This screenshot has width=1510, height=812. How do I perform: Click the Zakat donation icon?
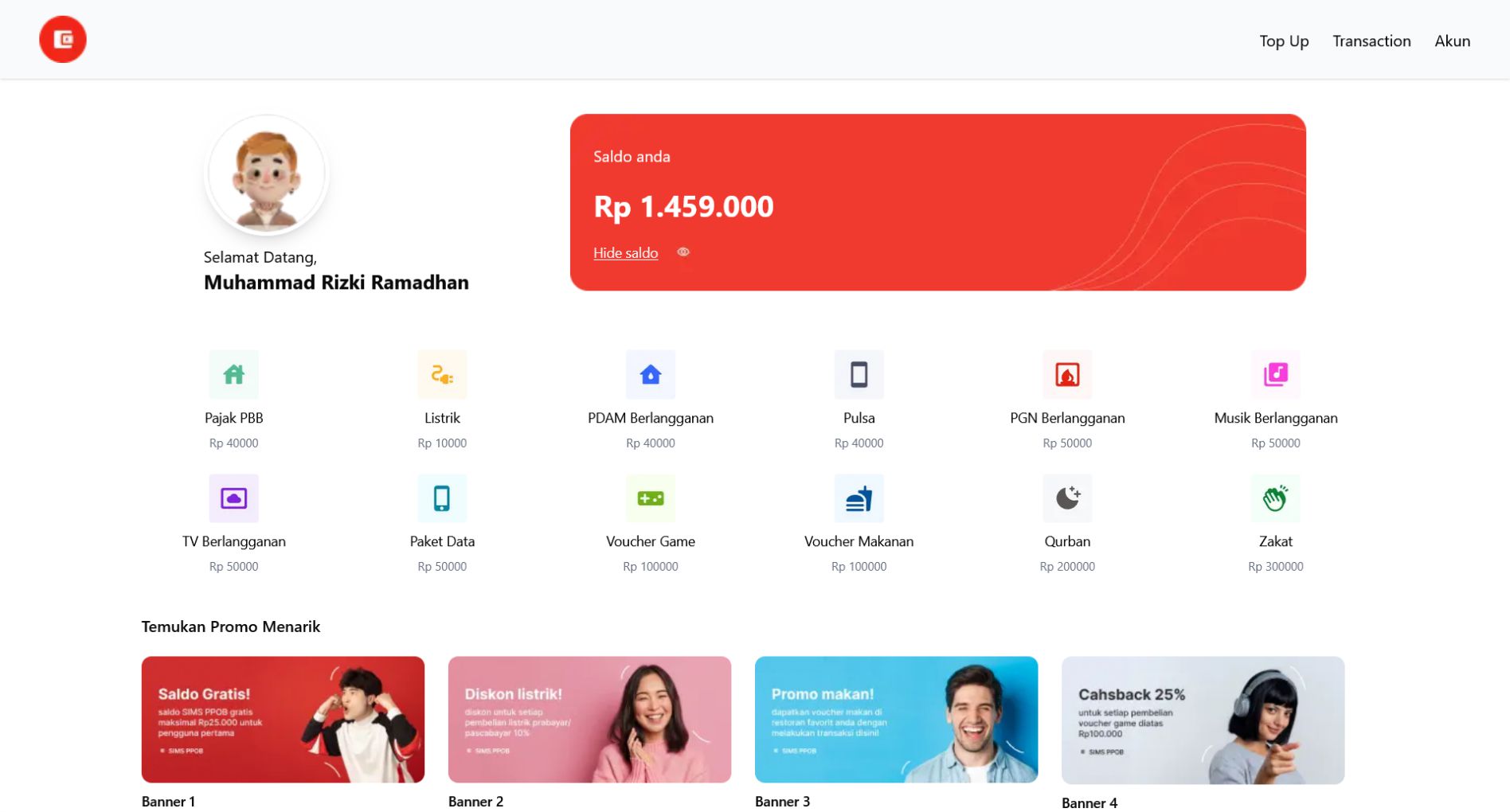coord(1276,498)
